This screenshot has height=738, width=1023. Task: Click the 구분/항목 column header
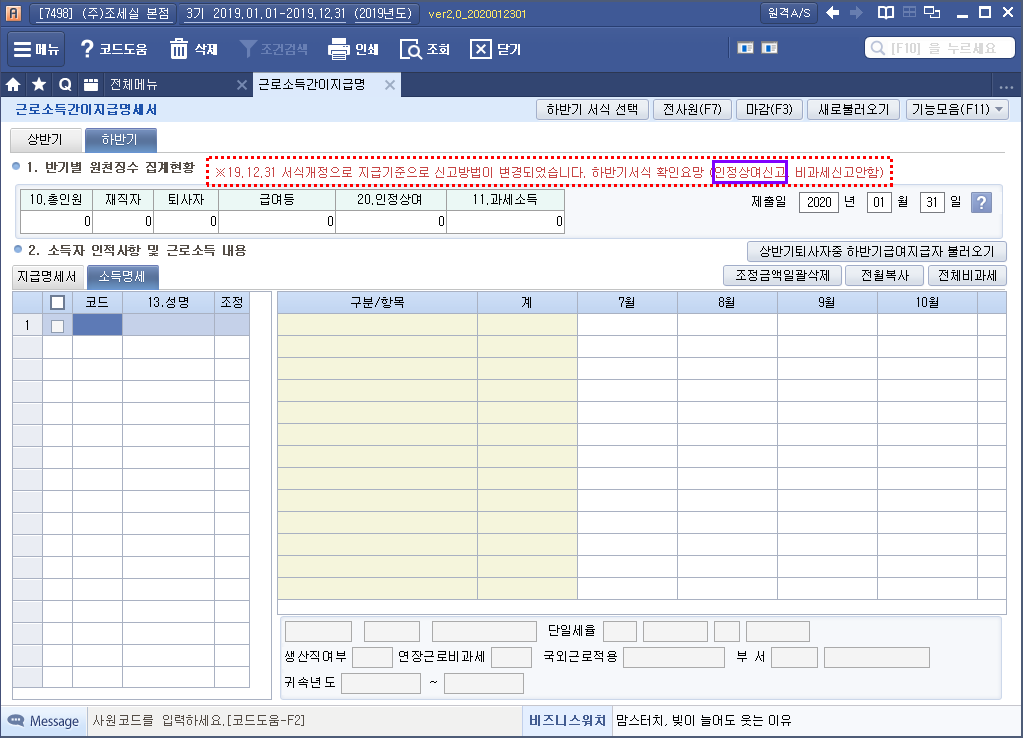pos(378,302)
